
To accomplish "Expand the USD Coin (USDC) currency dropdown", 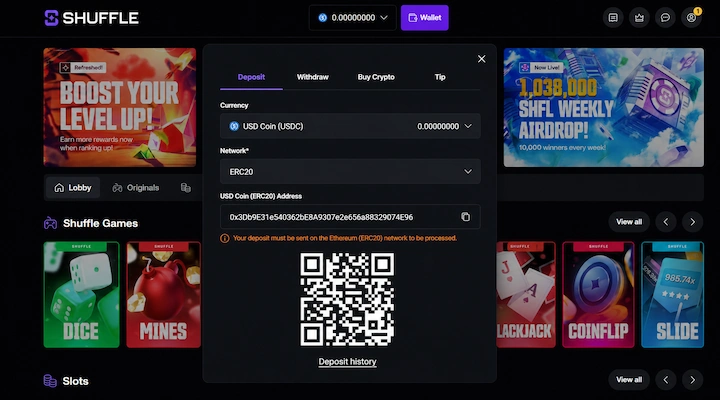I will click(350, 126).
